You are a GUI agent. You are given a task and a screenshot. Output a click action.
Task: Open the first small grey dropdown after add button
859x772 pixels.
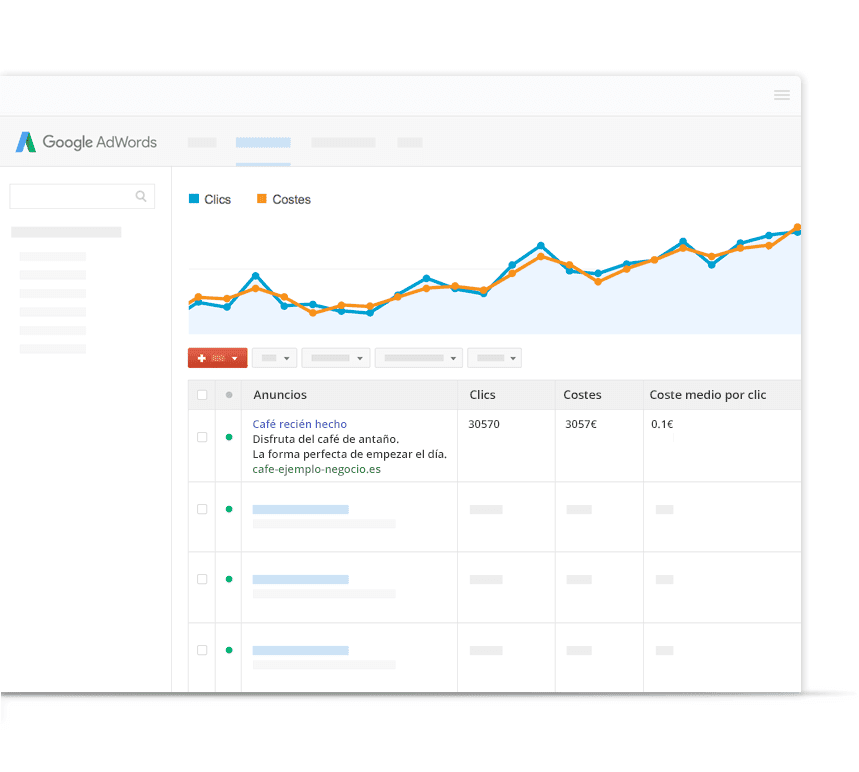(274, 358)
